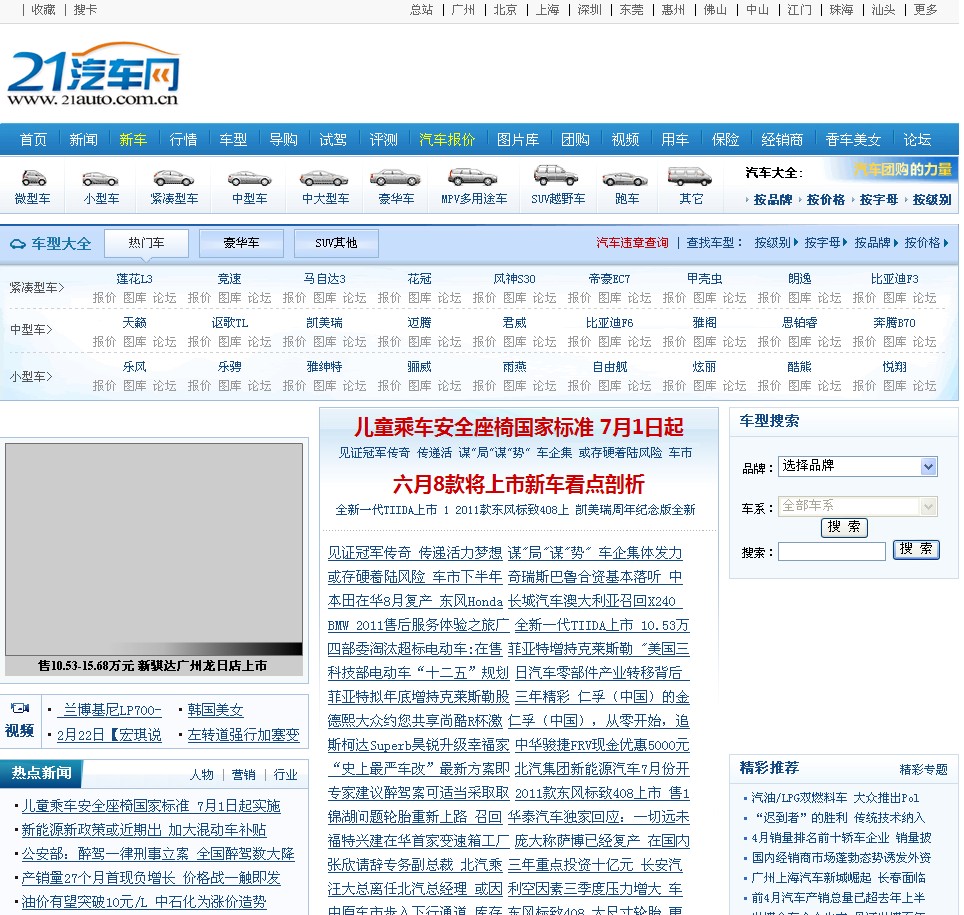Open the 选择品牌 brand dropdown
The image size is (964, 915).
[858, 466]
